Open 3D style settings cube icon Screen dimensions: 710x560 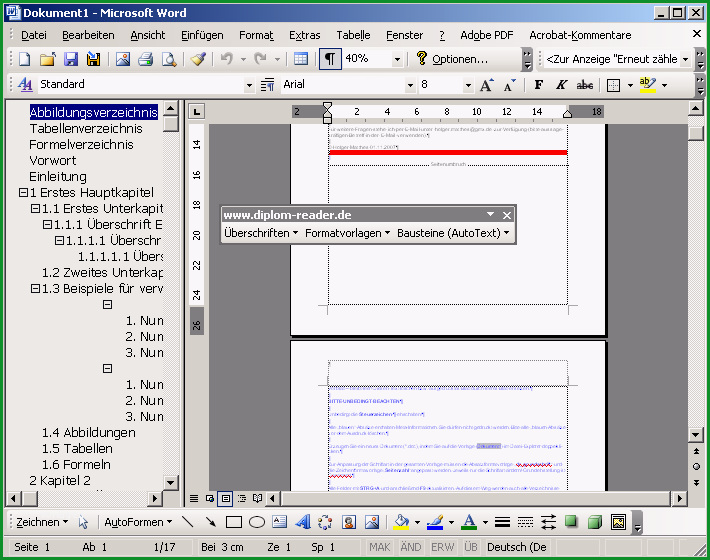tap(595, 522)
